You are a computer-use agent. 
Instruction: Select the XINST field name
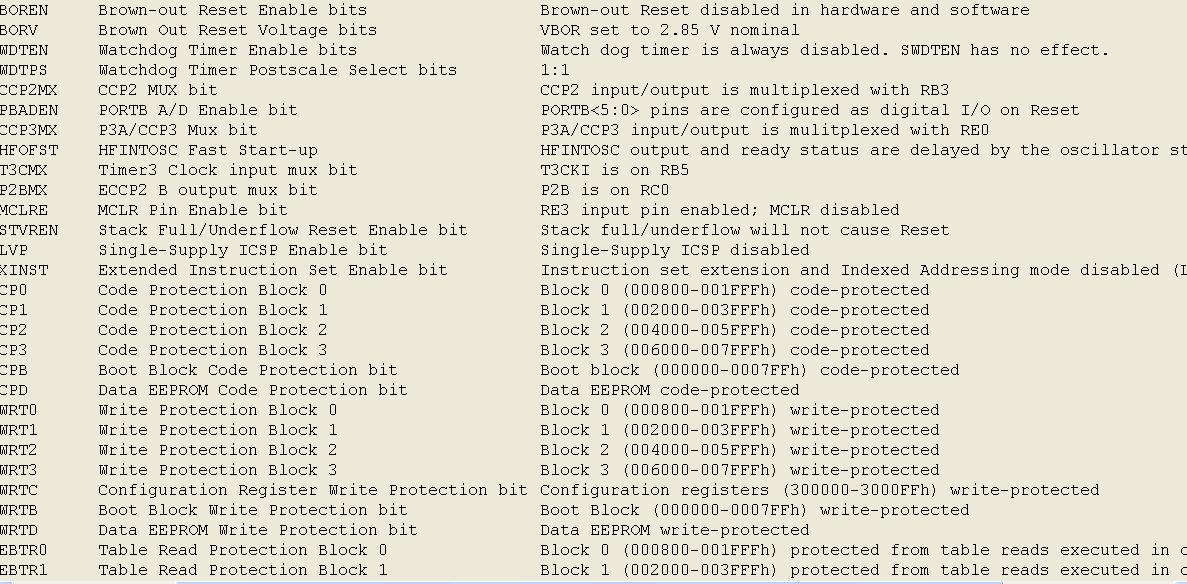[x=24, y=270]
